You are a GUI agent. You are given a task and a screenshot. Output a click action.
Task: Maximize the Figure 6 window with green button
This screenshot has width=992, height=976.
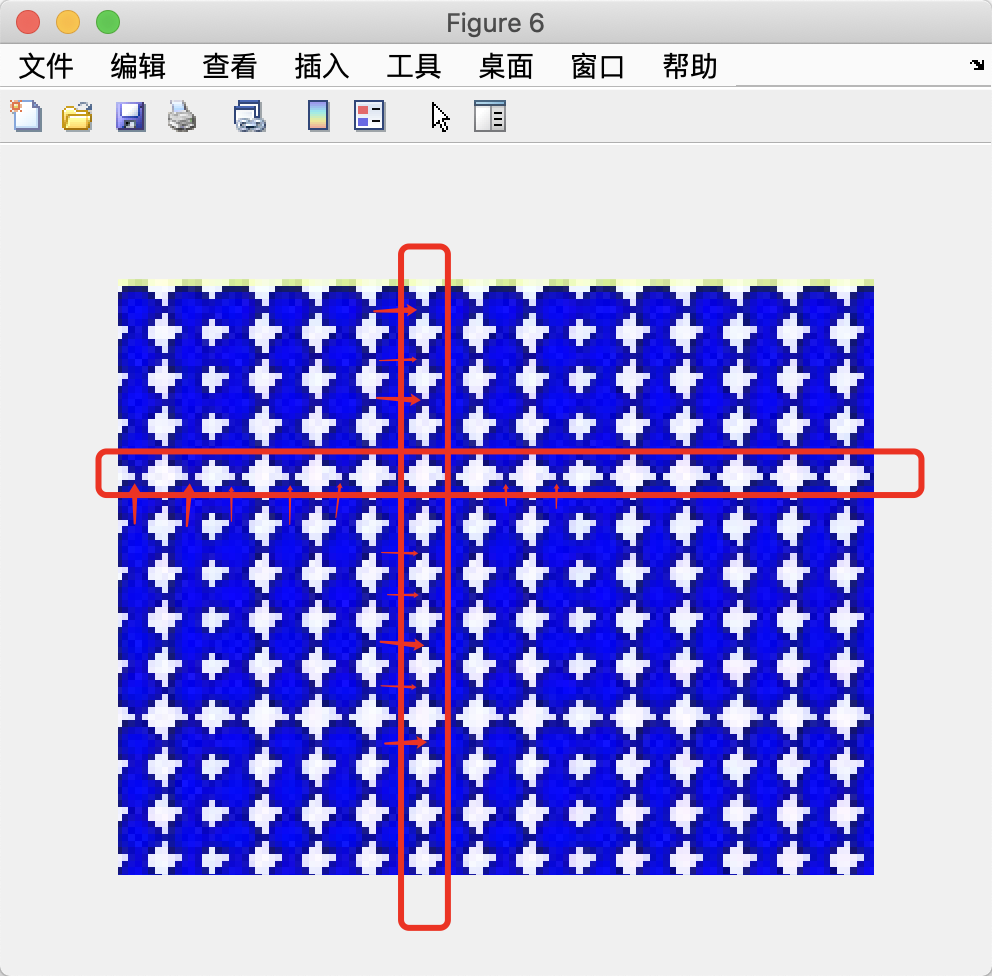(x=108, y=22)
